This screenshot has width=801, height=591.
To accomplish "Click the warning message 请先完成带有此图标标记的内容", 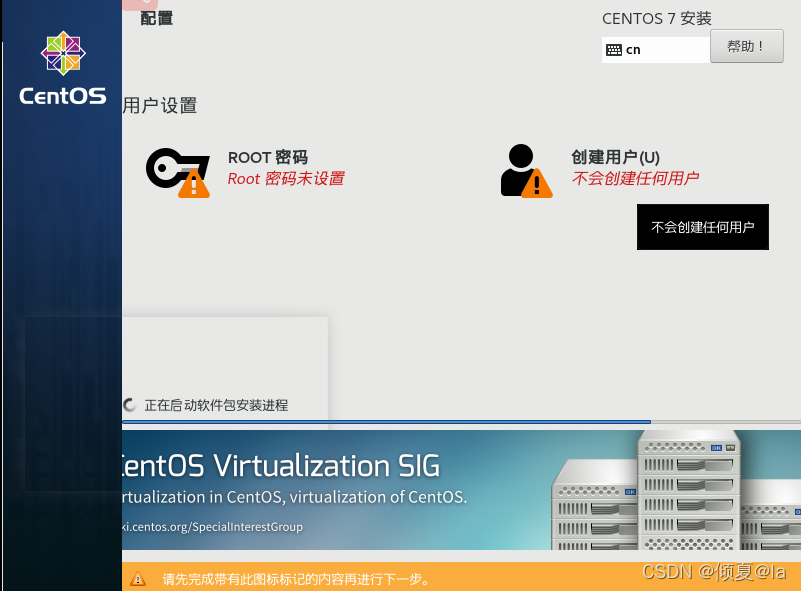I will coord(296,579).
